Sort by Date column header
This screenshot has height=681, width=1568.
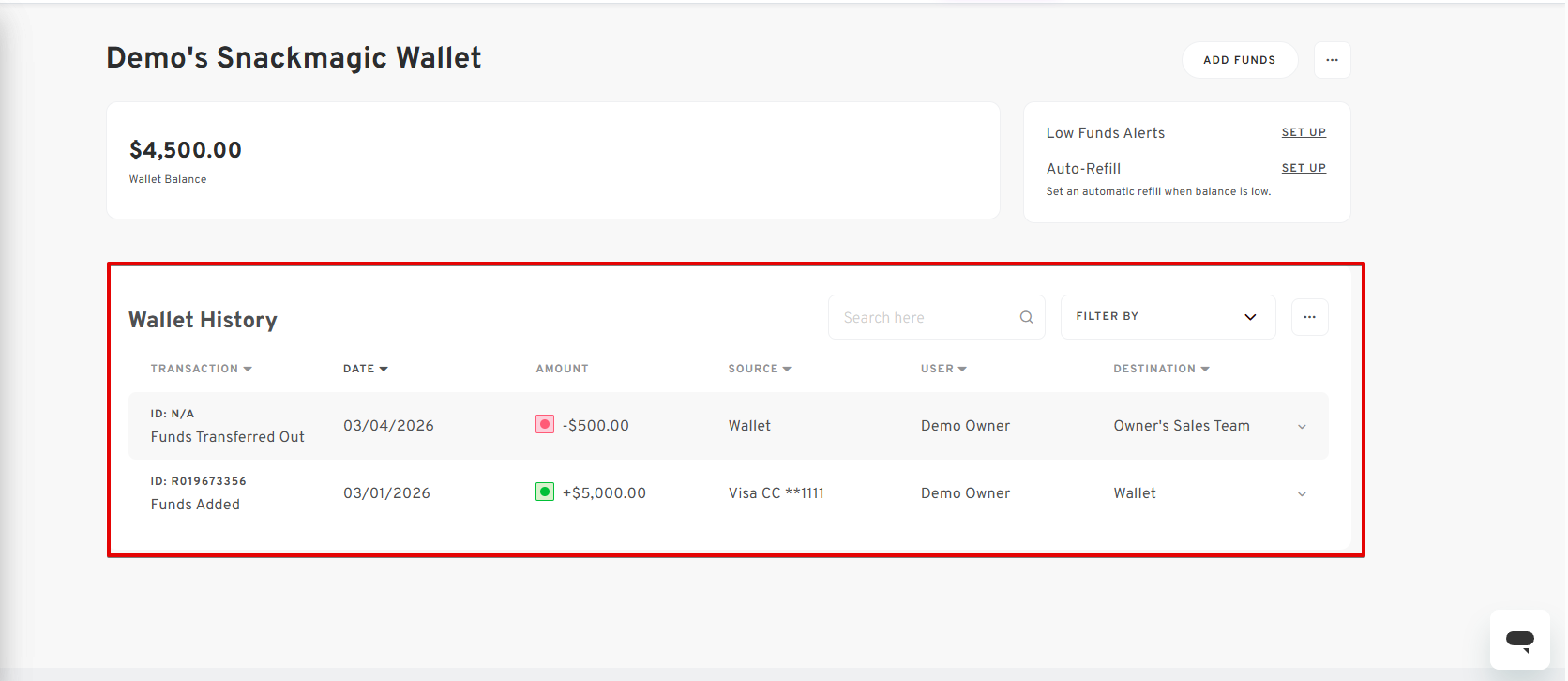pyautogui.click(x=365, y=369)
